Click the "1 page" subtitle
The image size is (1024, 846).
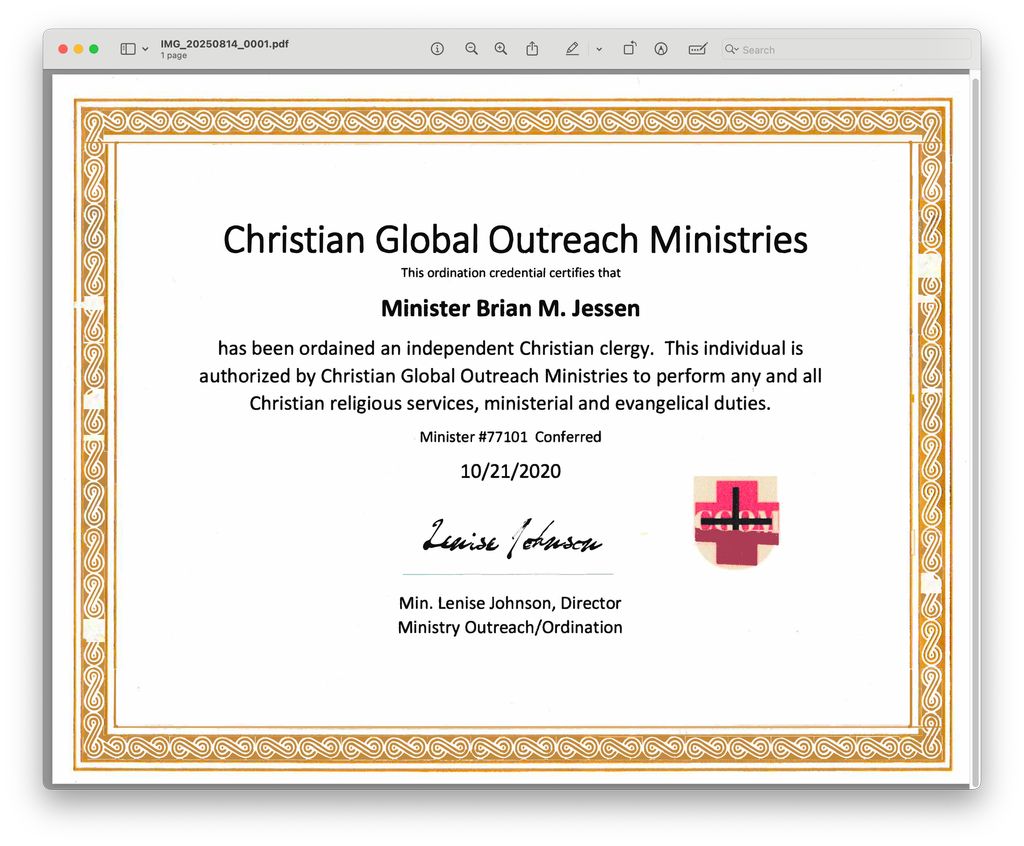pos(174,56)
